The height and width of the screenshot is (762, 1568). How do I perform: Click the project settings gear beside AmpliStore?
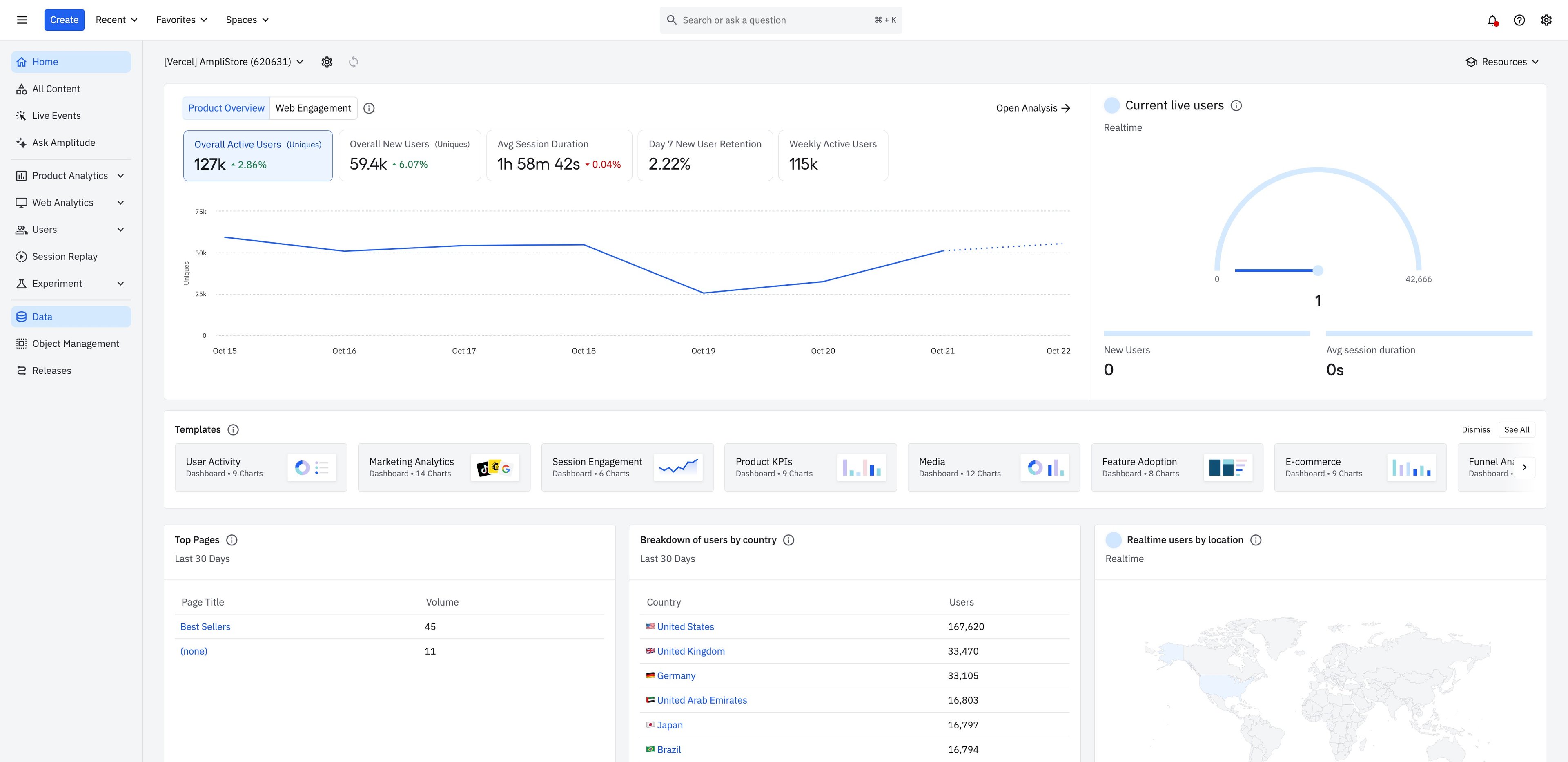point(327,62)
